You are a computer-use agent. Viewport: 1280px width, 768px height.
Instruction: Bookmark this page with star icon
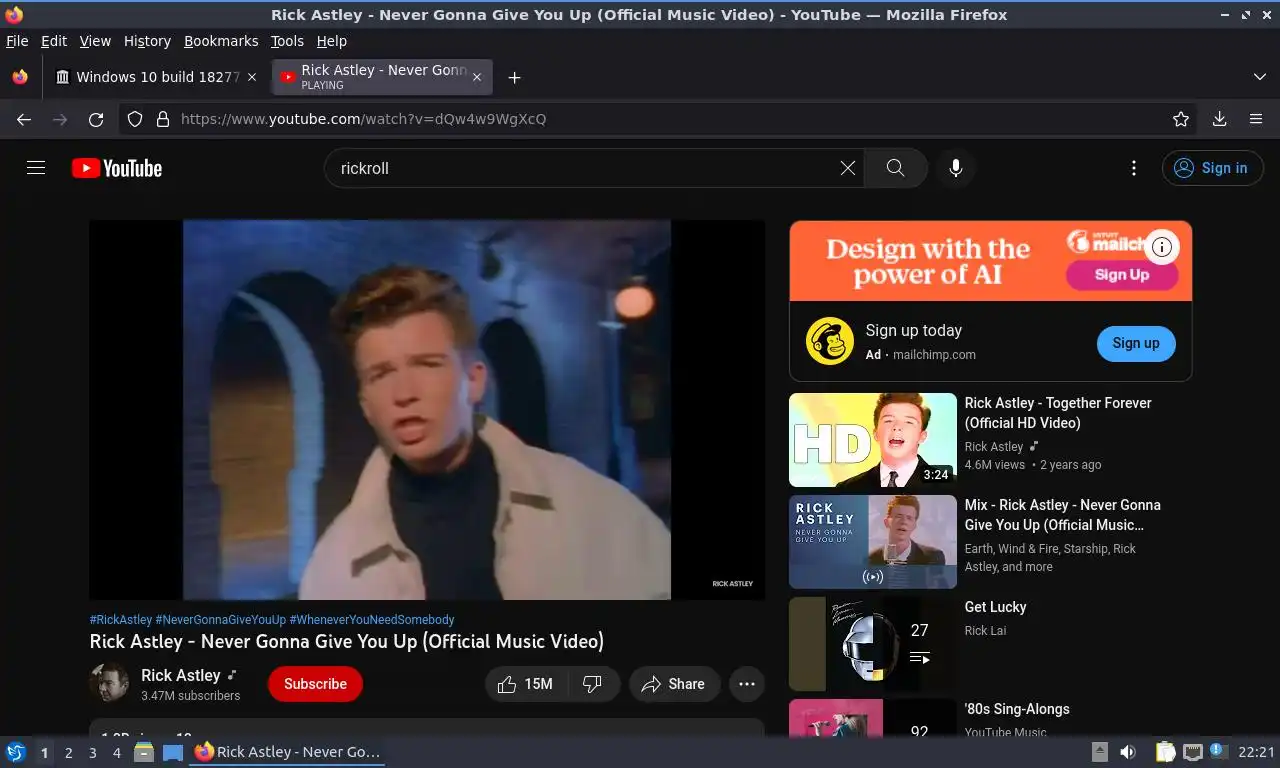1181,119
